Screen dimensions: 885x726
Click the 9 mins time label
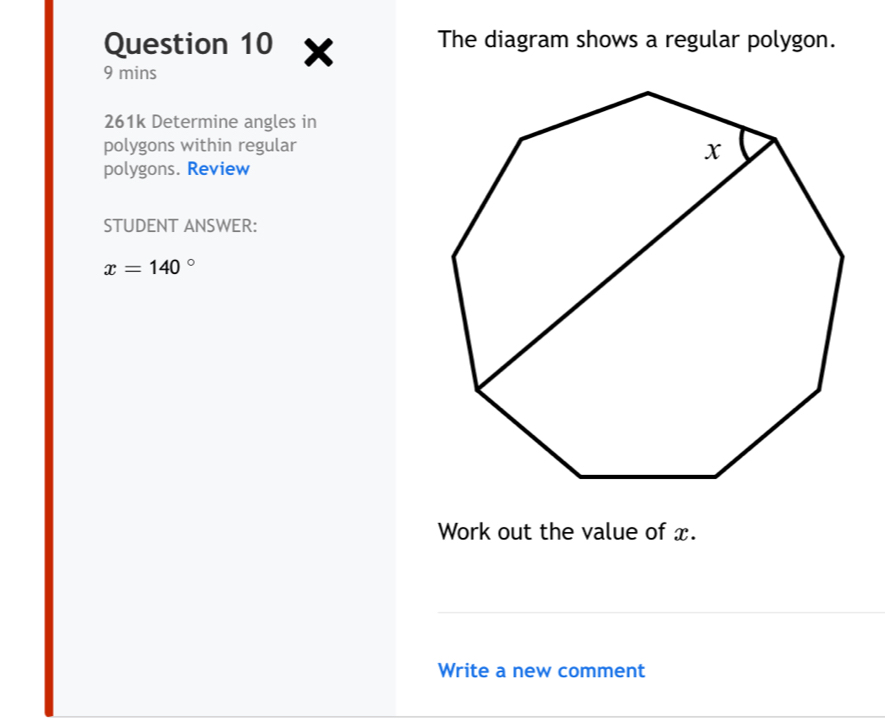click(130, 73)
